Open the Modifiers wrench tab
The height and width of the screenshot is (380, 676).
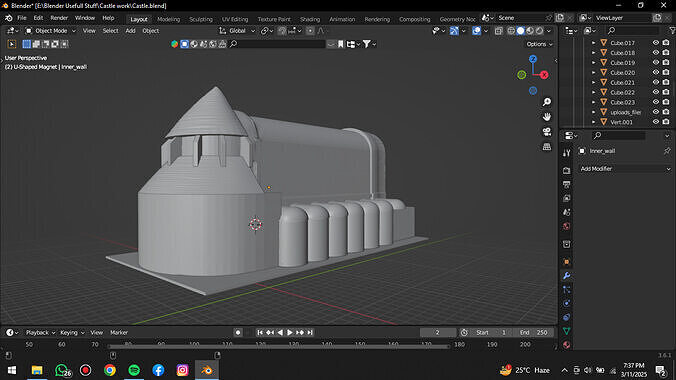click(x=566, y=276)
